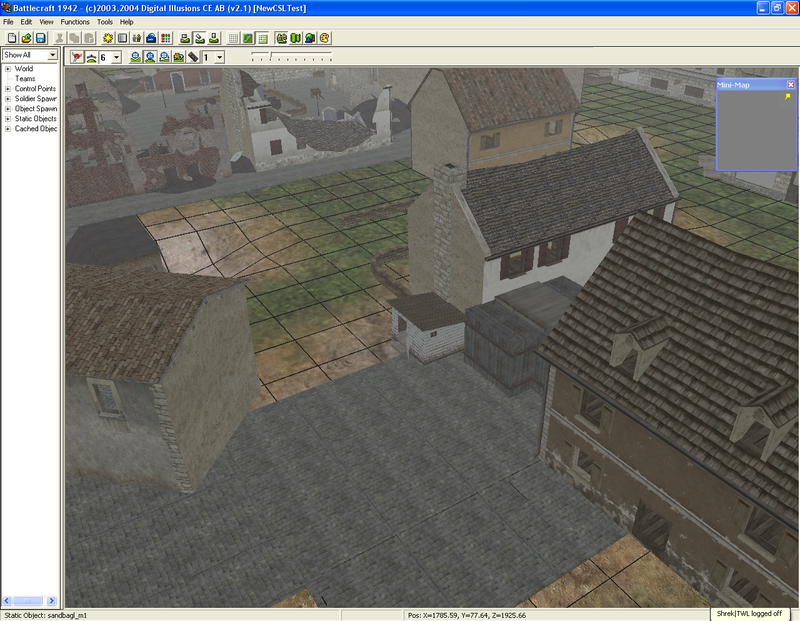Click the grayed-out Paste icon
Image resolution: width=800 pixels, height=621 pixels.
[89, 38]
